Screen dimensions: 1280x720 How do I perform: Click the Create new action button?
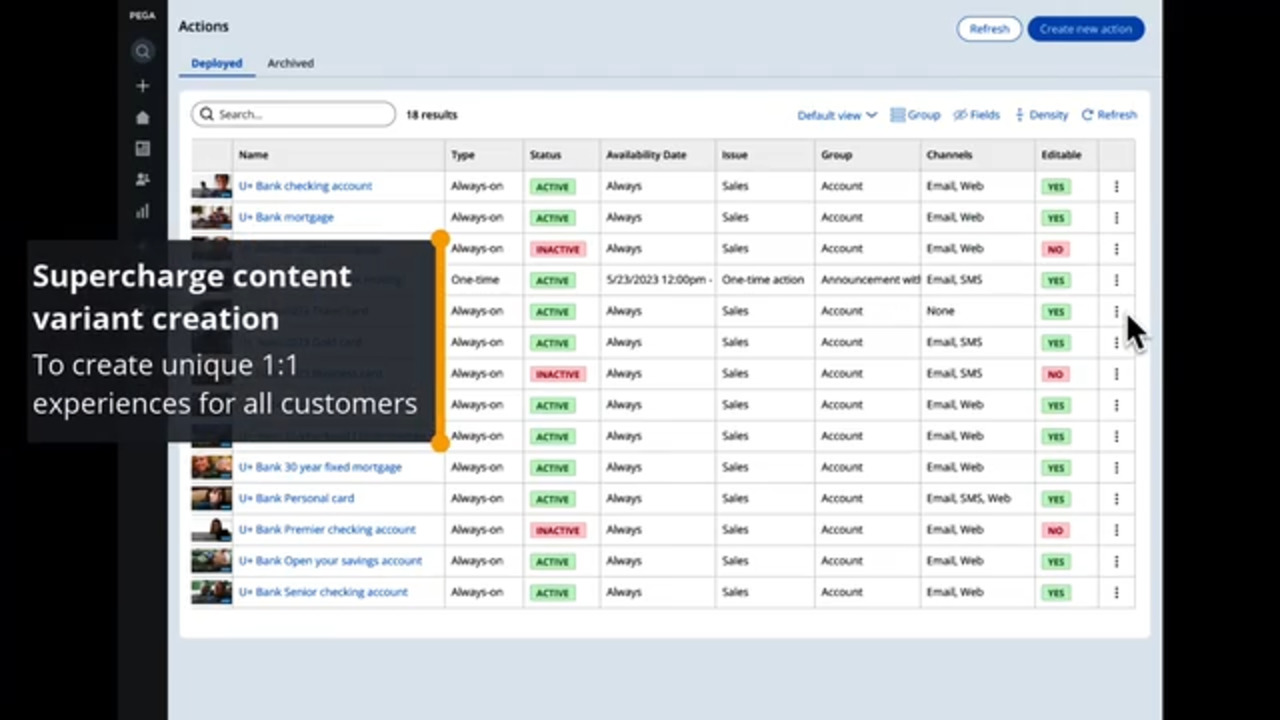click(x=1085, y=29)
